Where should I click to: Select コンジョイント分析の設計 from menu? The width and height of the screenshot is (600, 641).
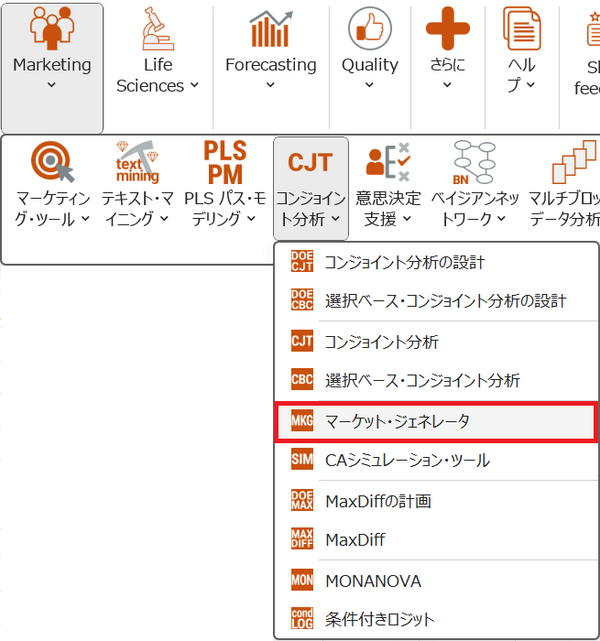[x=404, y=262]
